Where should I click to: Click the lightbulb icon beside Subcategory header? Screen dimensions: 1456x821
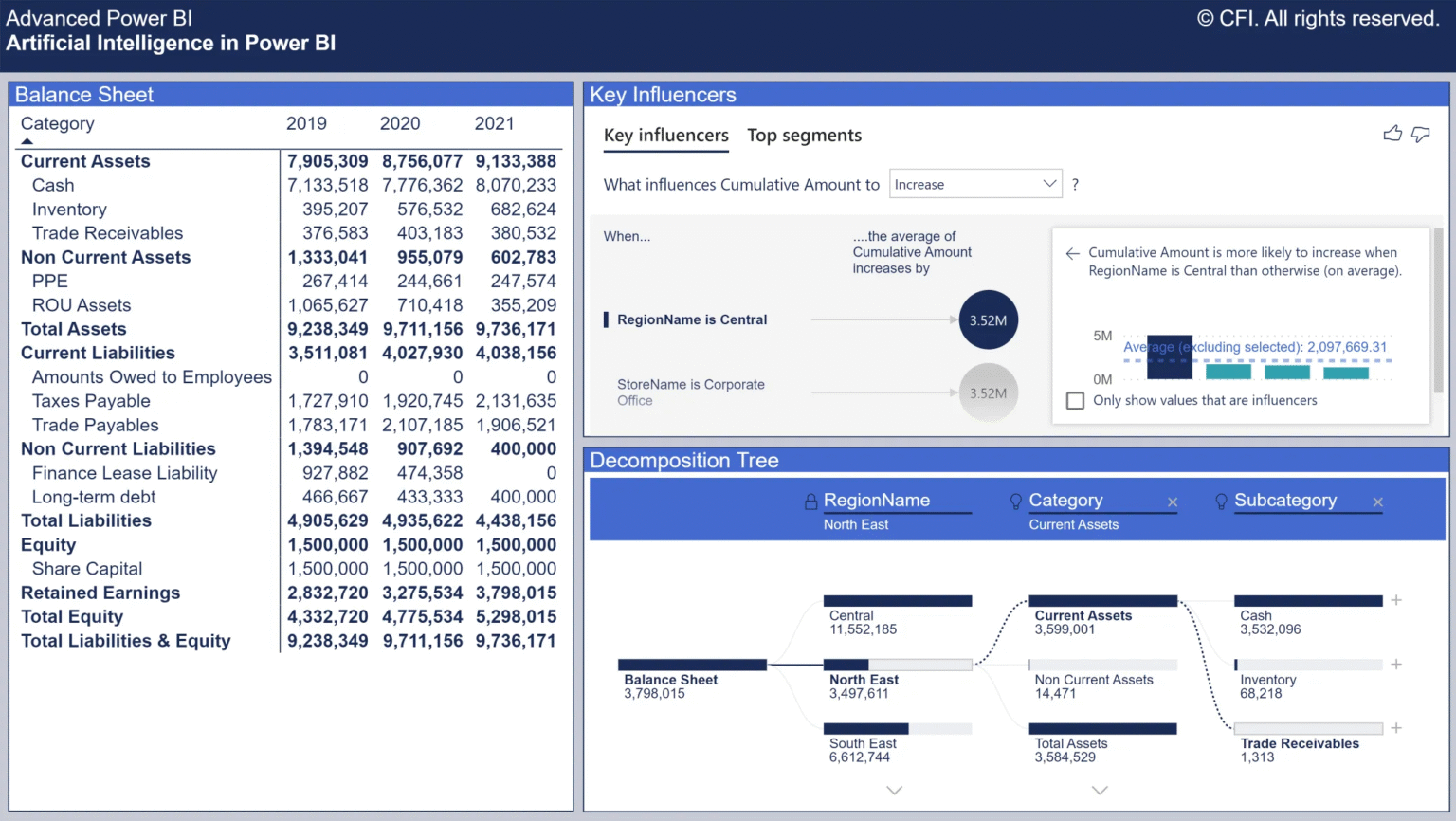point(1221,502)
